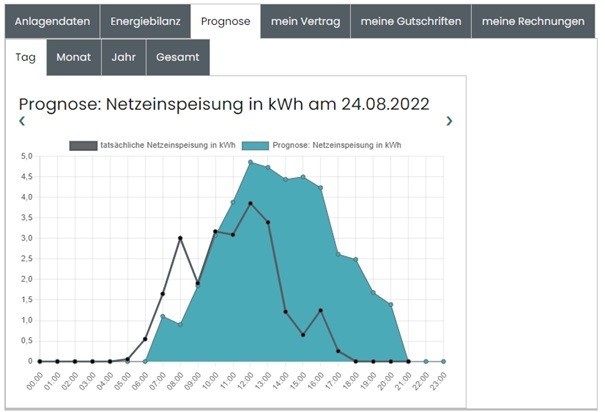Open the Anlagendaten tab
Screen dimensions: 605x412
(52, 21)
